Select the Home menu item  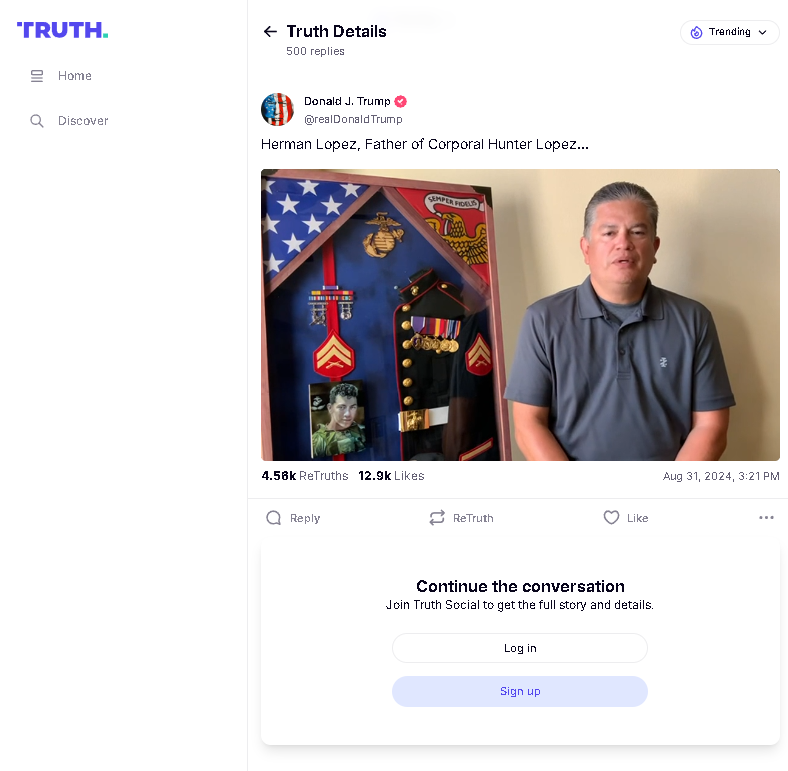point(61,76)
